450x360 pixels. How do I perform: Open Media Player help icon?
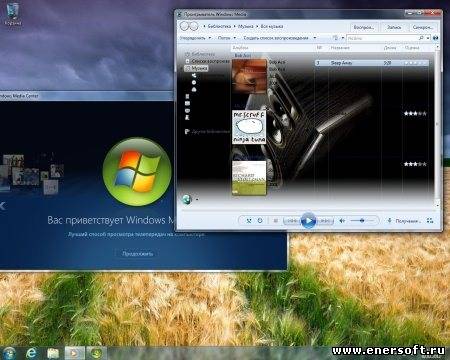(435, 38)
